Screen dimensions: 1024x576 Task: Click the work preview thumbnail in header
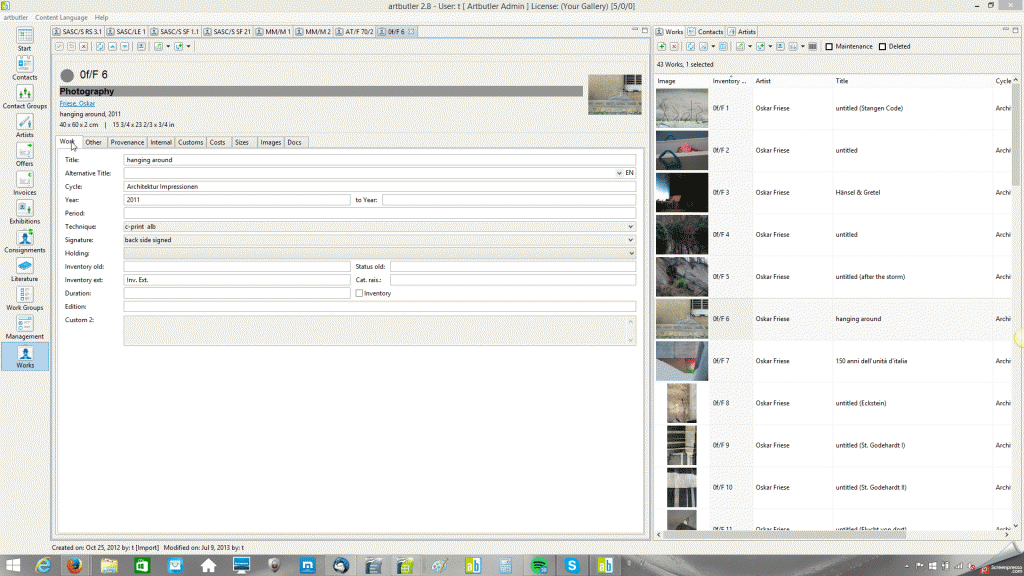coord(615,95)
